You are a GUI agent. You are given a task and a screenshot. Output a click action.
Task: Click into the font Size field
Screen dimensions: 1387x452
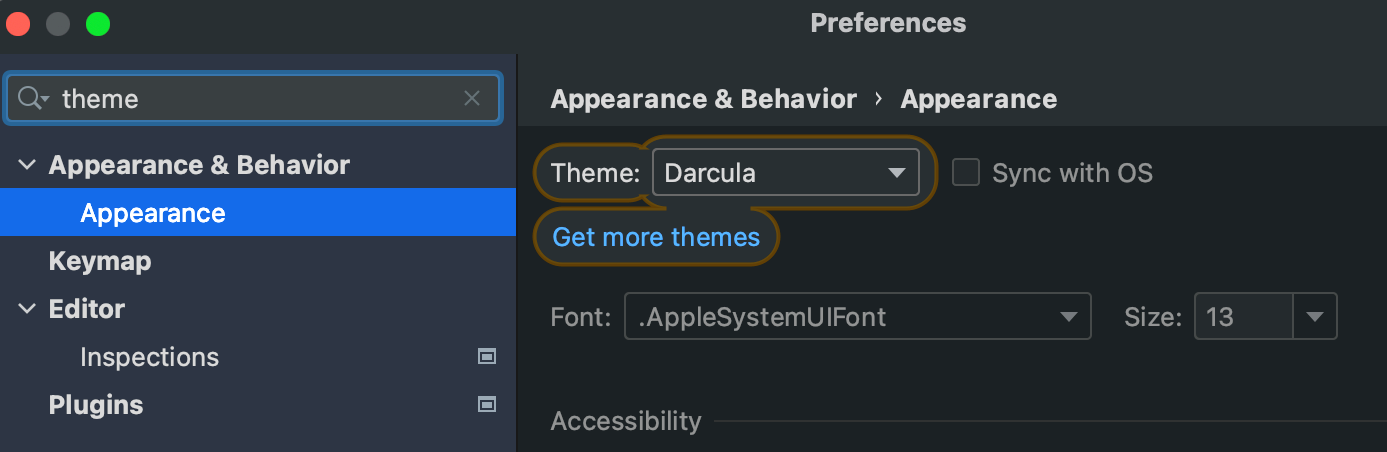point(1243,318)
